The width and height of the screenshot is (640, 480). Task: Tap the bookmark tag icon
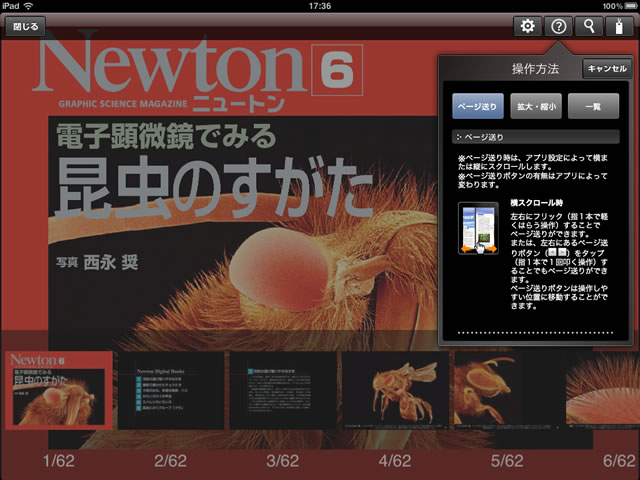[619, 27]
